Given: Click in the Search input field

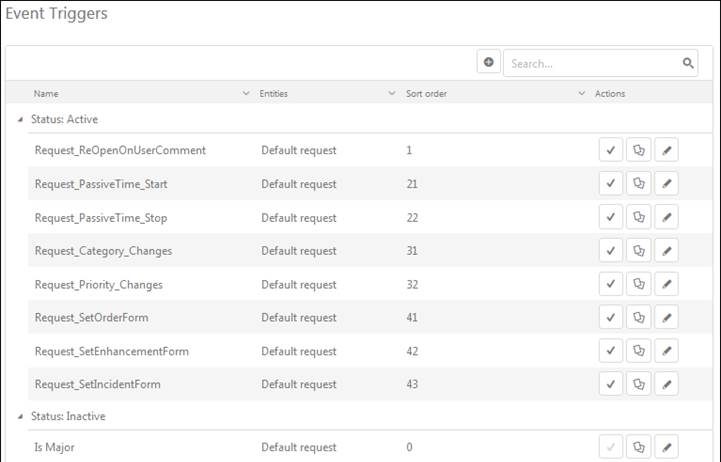Looking at the screenshot, I should pyautogui.click(x=592, y=63).
